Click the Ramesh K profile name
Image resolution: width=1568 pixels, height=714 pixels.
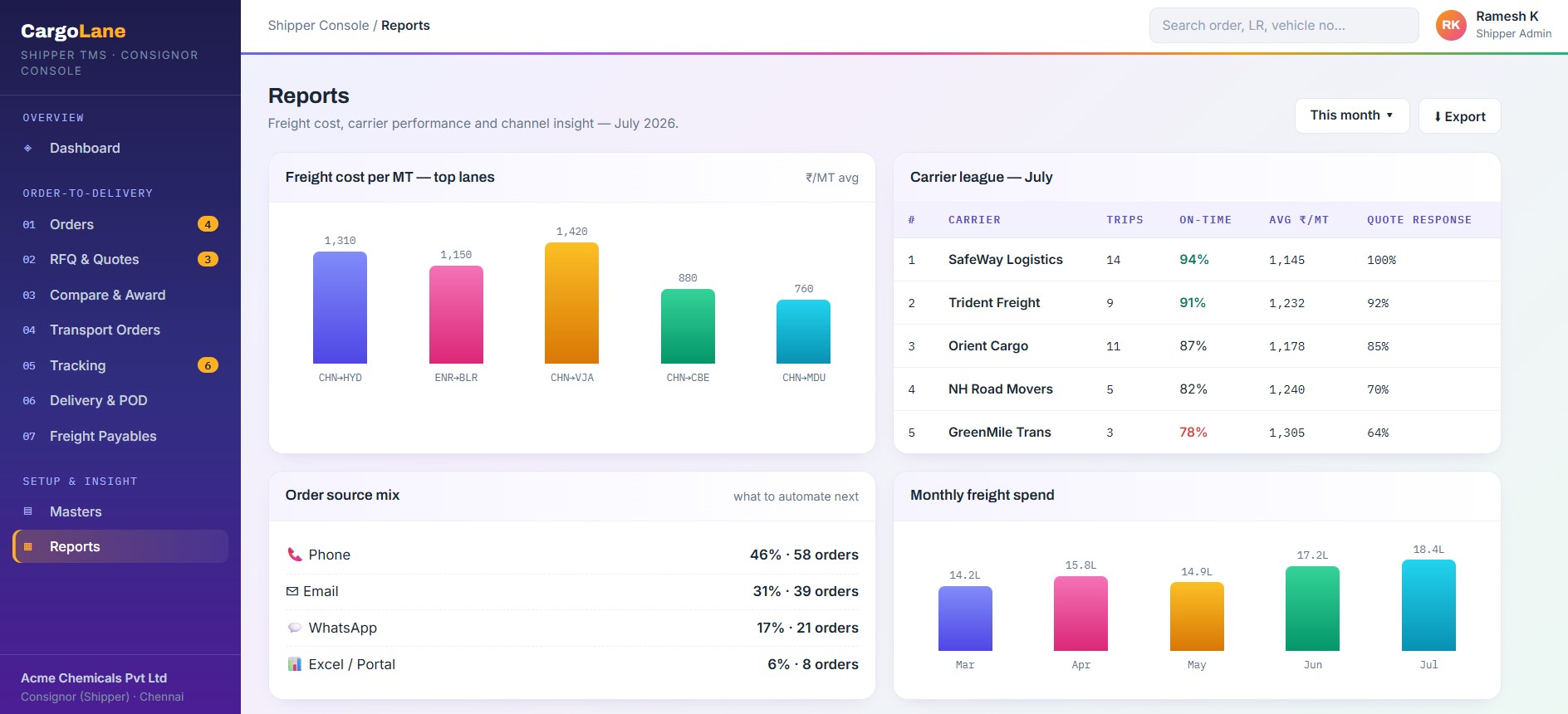tap(1507, 17)
